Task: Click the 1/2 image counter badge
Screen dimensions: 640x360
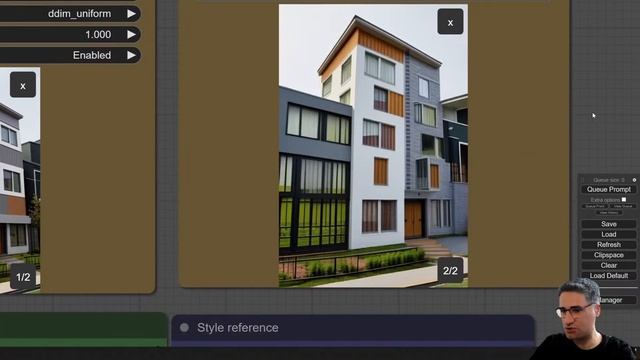Action: pyautogui.click(x=23, y=277)
